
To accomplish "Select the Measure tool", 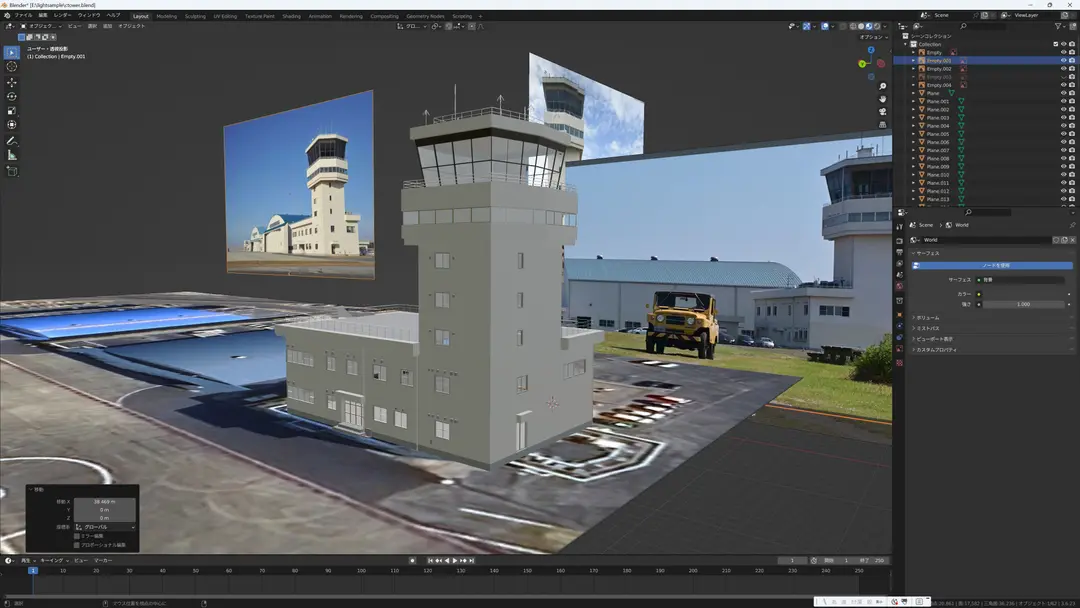I will click(x=12, y=155).
